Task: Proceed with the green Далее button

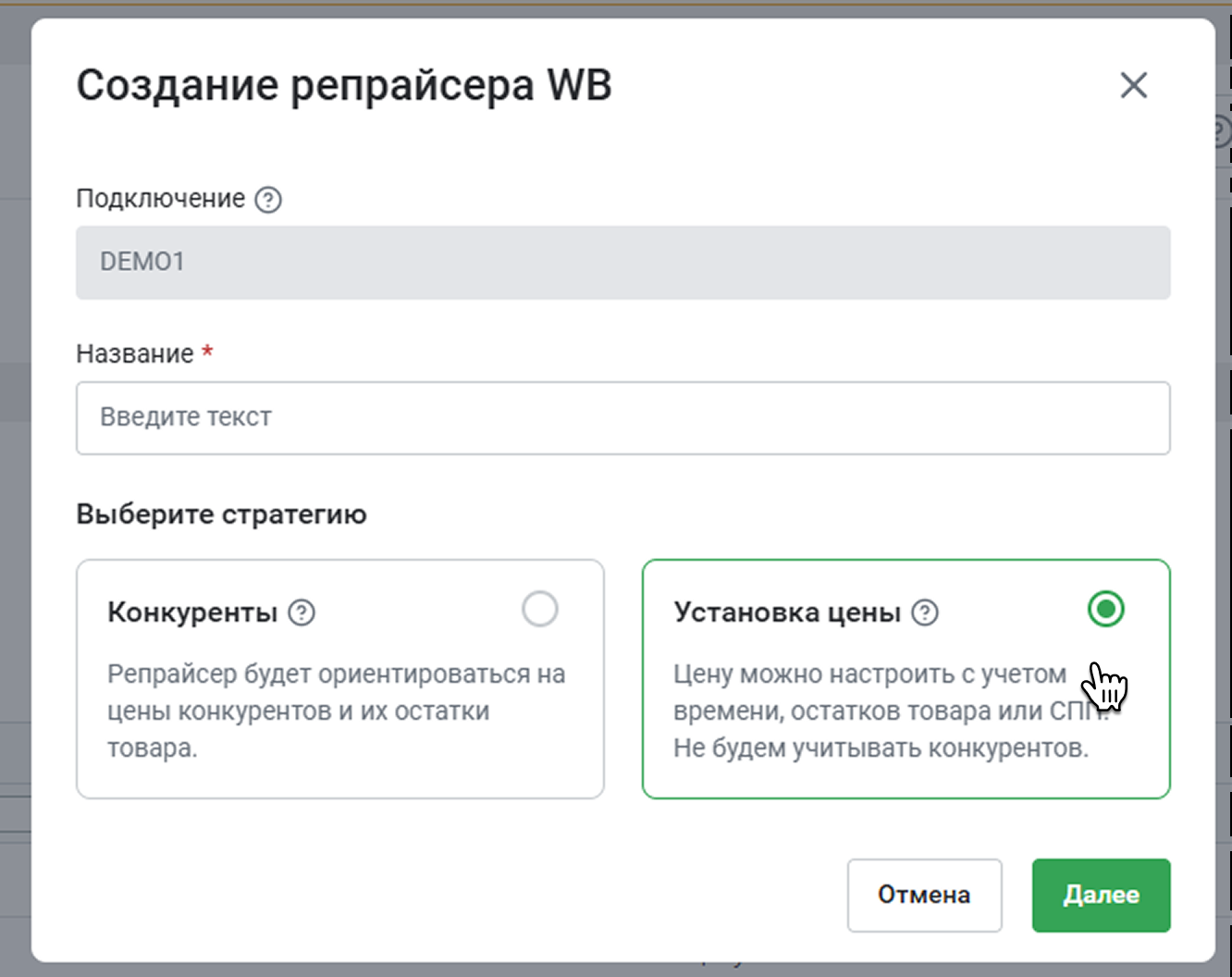Action: (x=1101, y=895)
